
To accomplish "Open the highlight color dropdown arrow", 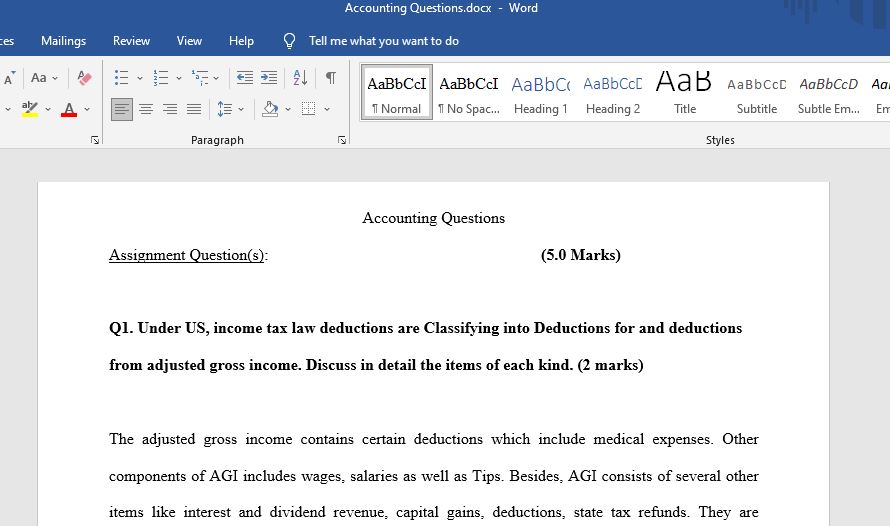I will pos(48,109).
